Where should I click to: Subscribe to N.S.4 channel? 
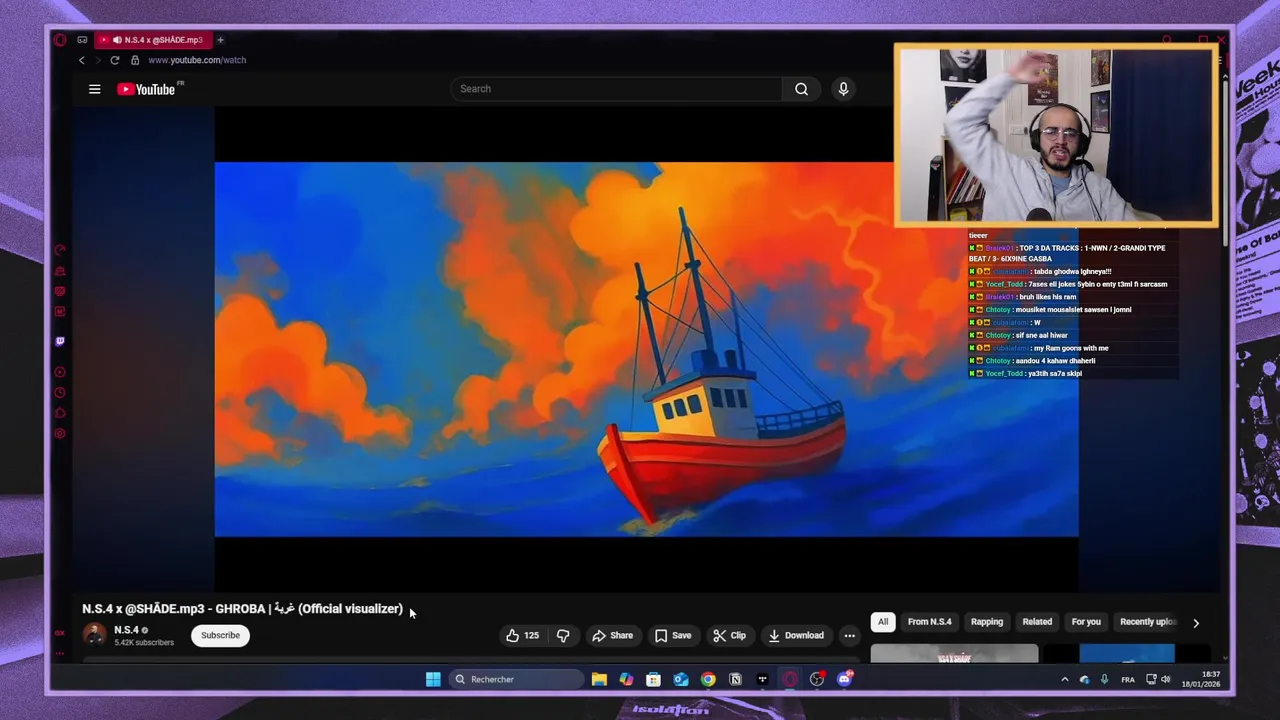pos(220,635)
